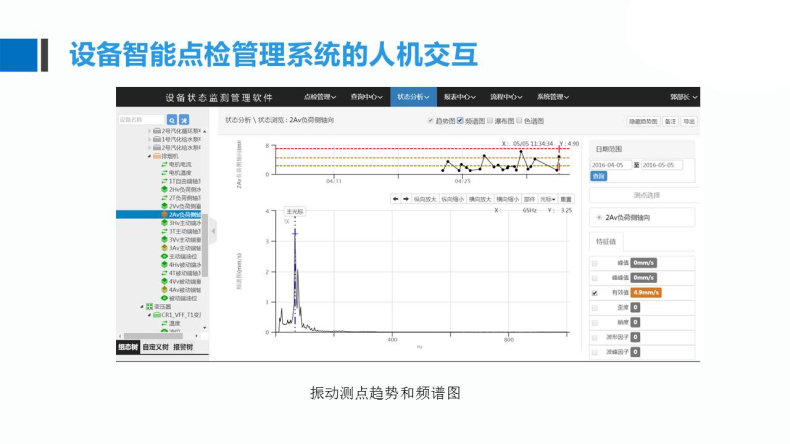
Task: Uncheck the 频谱图 checkbox
Action: pos(461,120)
